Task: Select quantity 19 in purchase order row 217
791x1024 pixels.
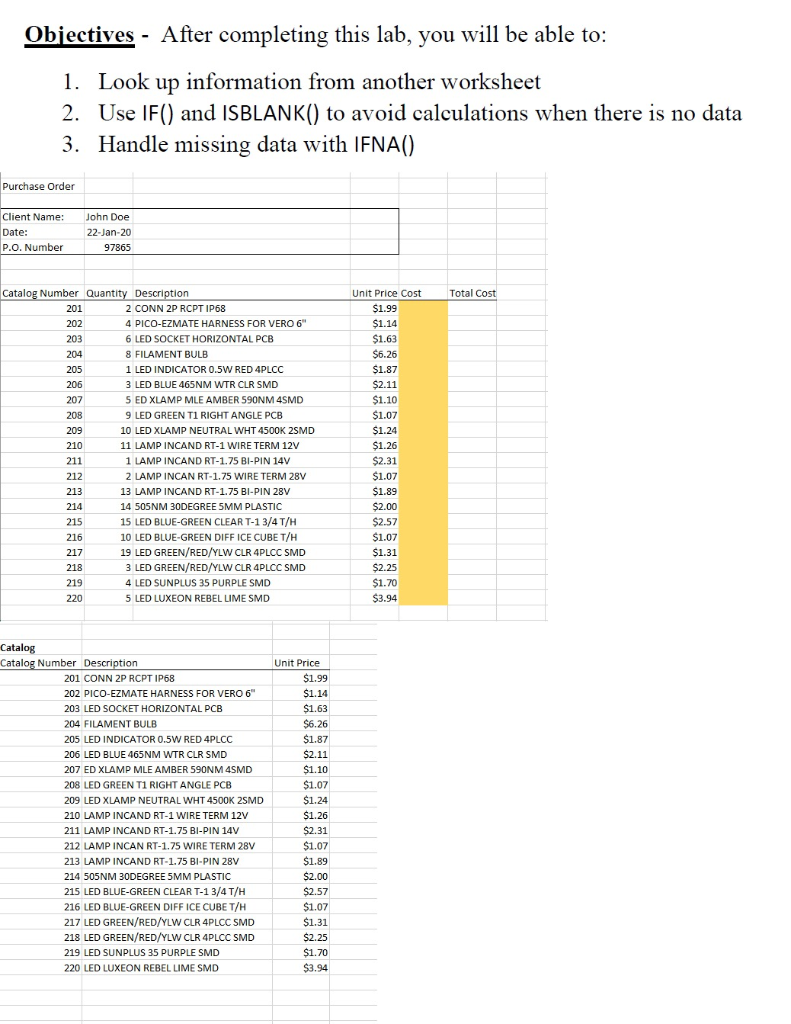Action: (x=126, y=552)
